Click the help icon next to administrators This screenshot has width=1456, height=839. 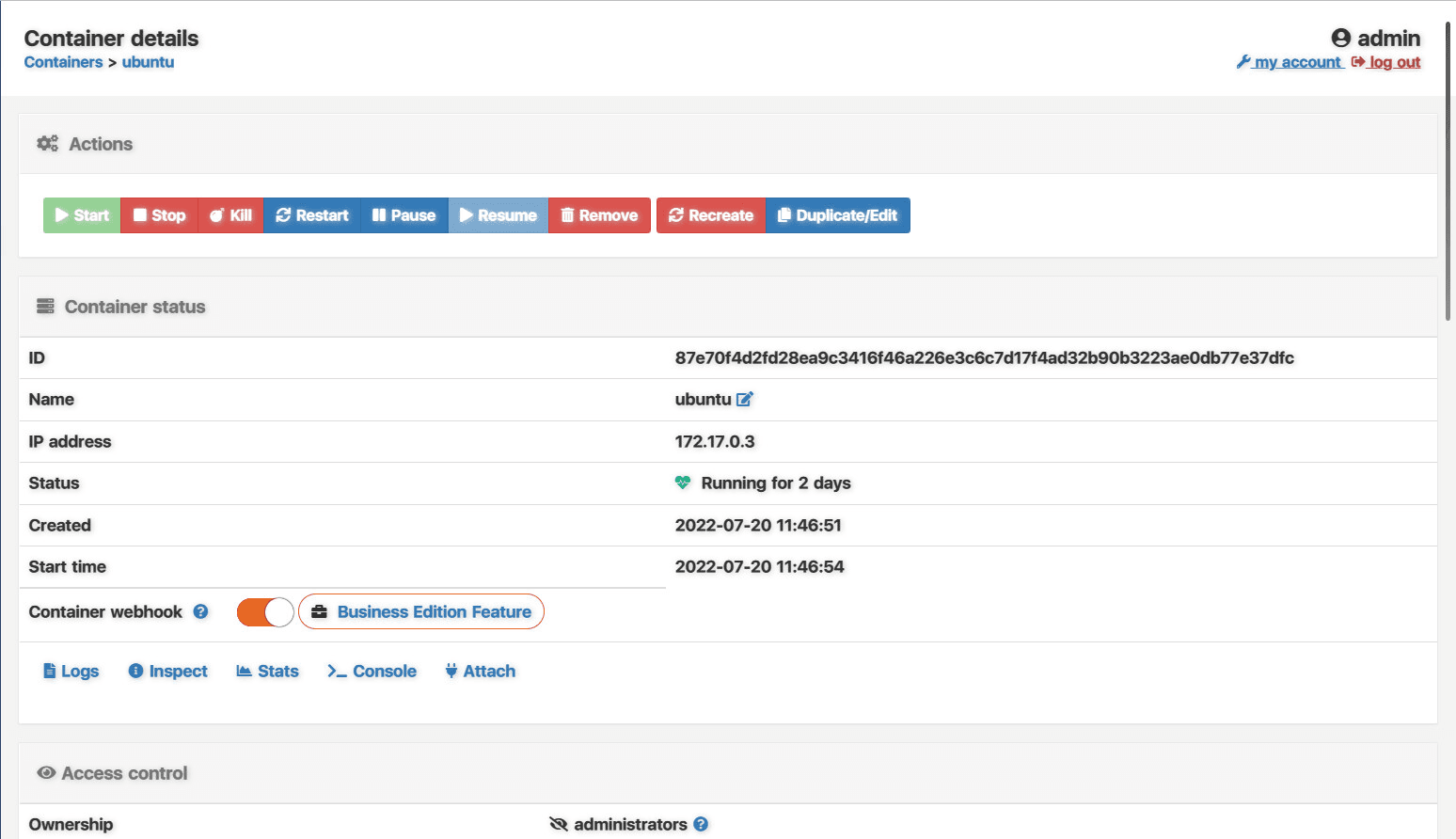[x=701, y=824]
